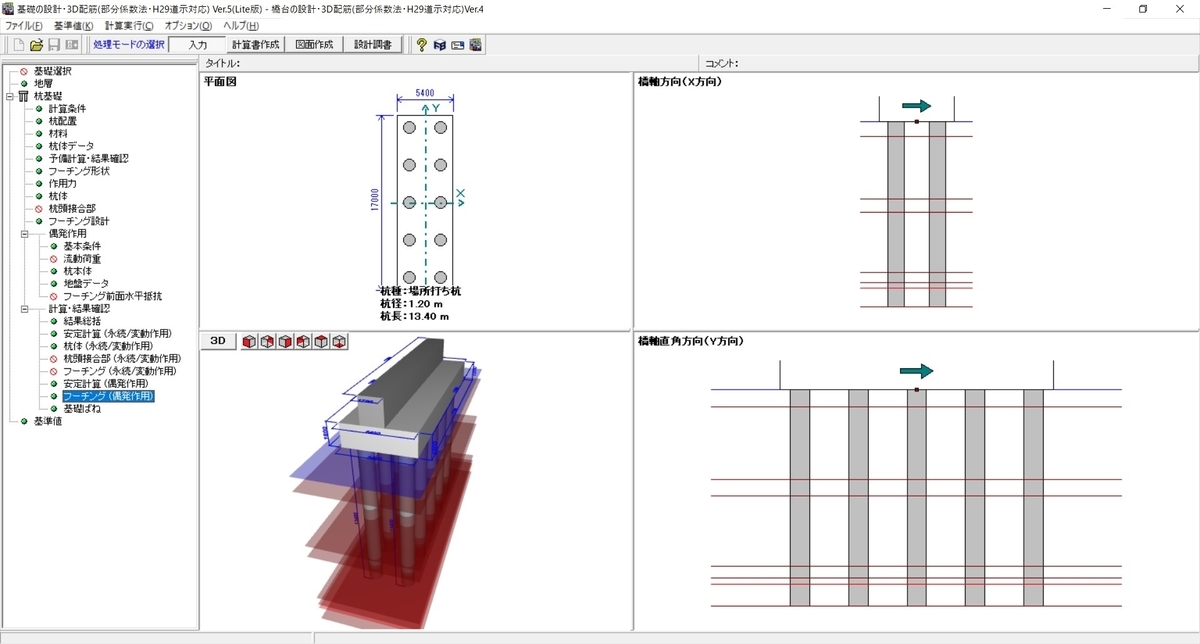
Task: Open the 計算実行(C) menu
Action: (x=129, y=25)
